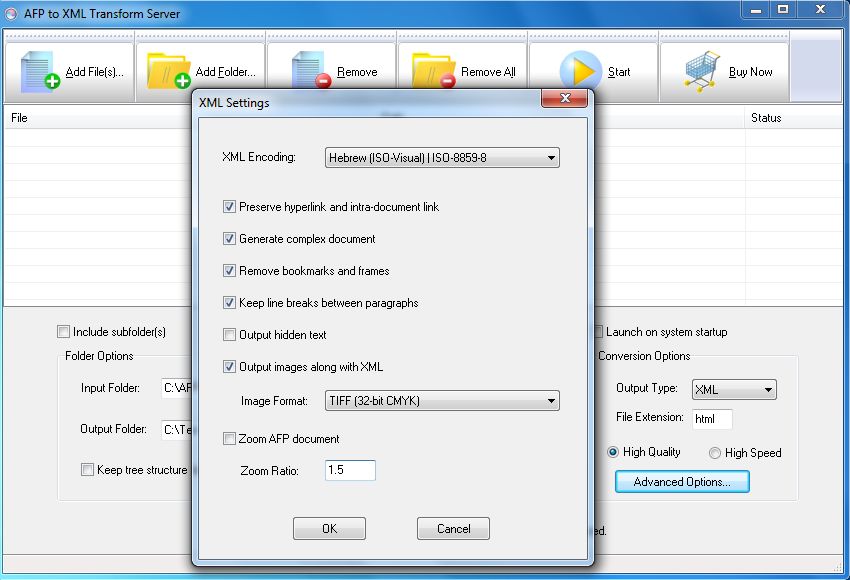Click the Add Folder toolbar icon
The height and width of the screenshot is (580, 850).
point(169,70)
